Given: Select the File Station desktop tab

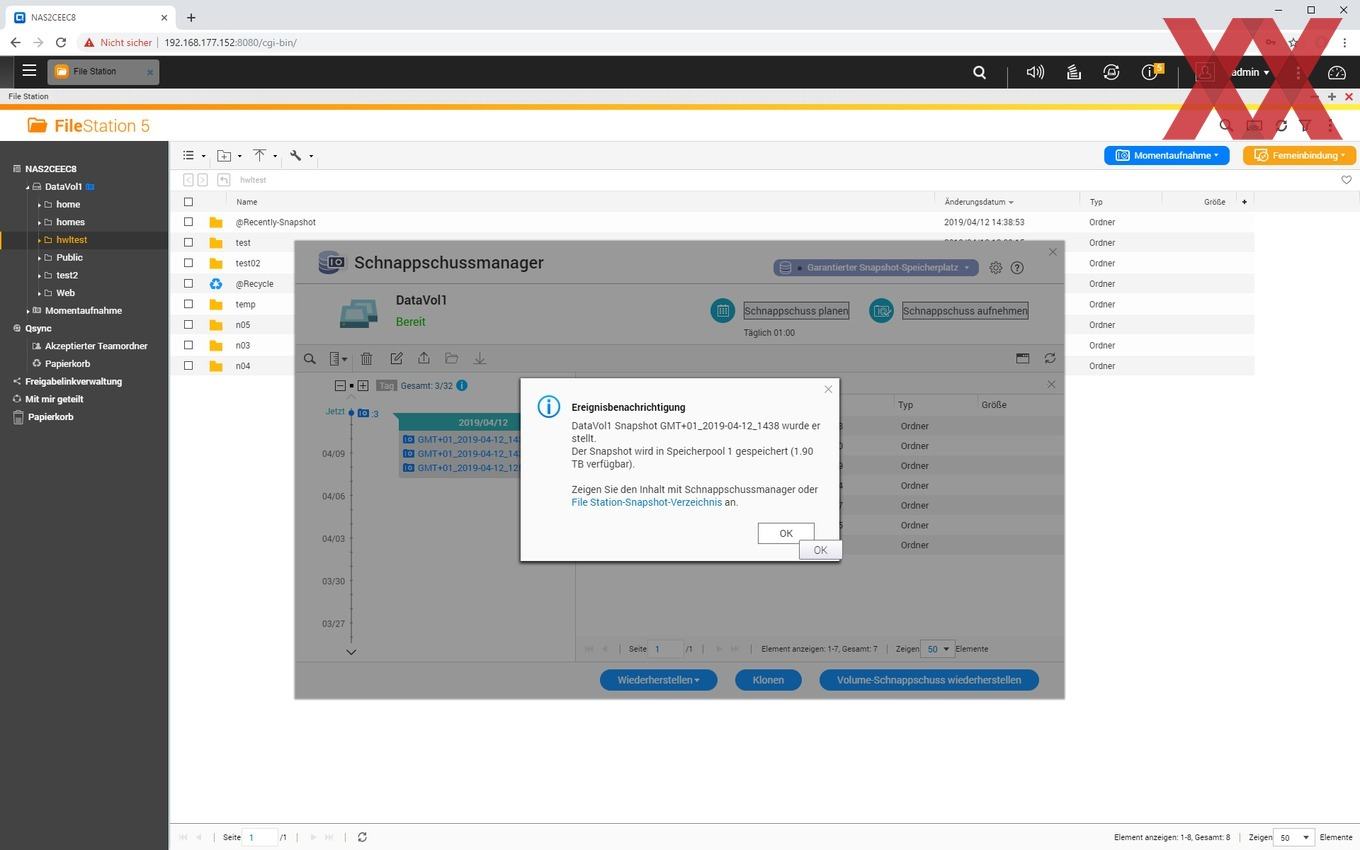Looking at the screenshot, I should pos(103,72).
